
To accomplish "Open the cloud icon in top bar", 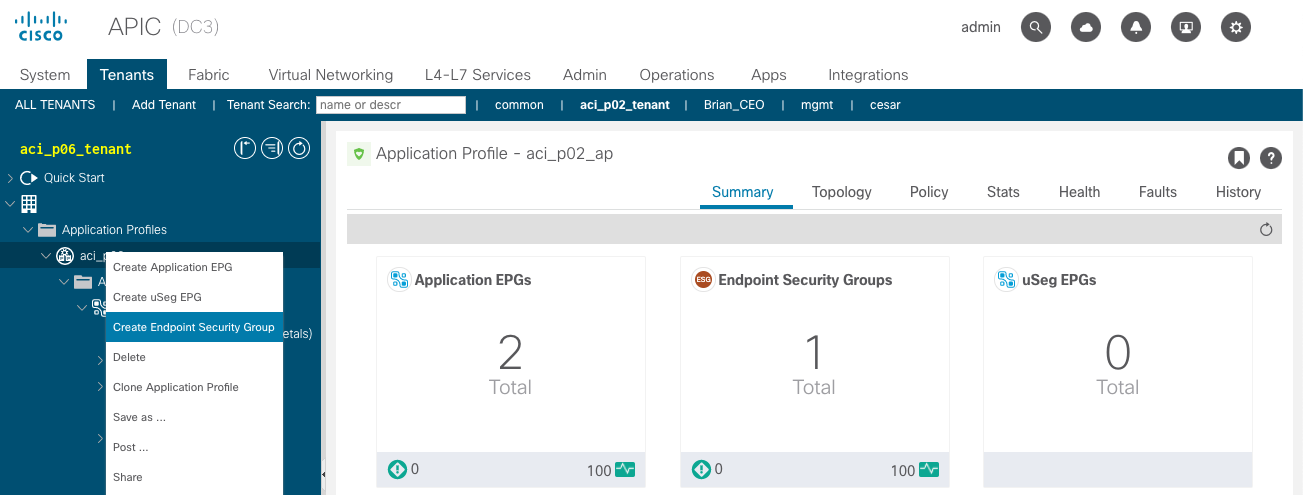I will [1086, 27].
